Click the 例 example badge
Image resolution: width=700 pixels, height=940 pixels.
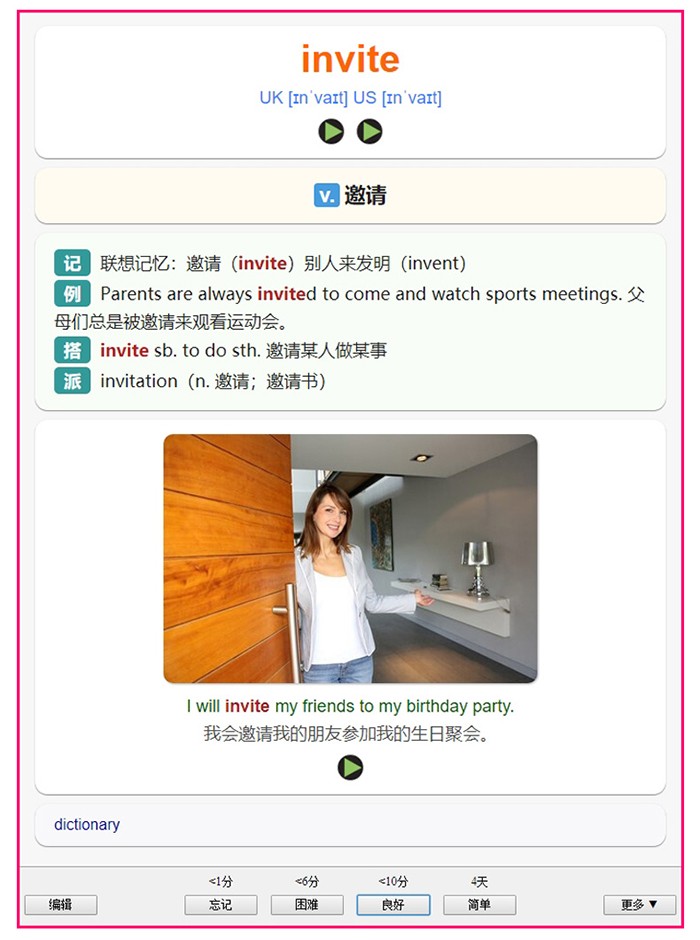[x=72, y=293]
